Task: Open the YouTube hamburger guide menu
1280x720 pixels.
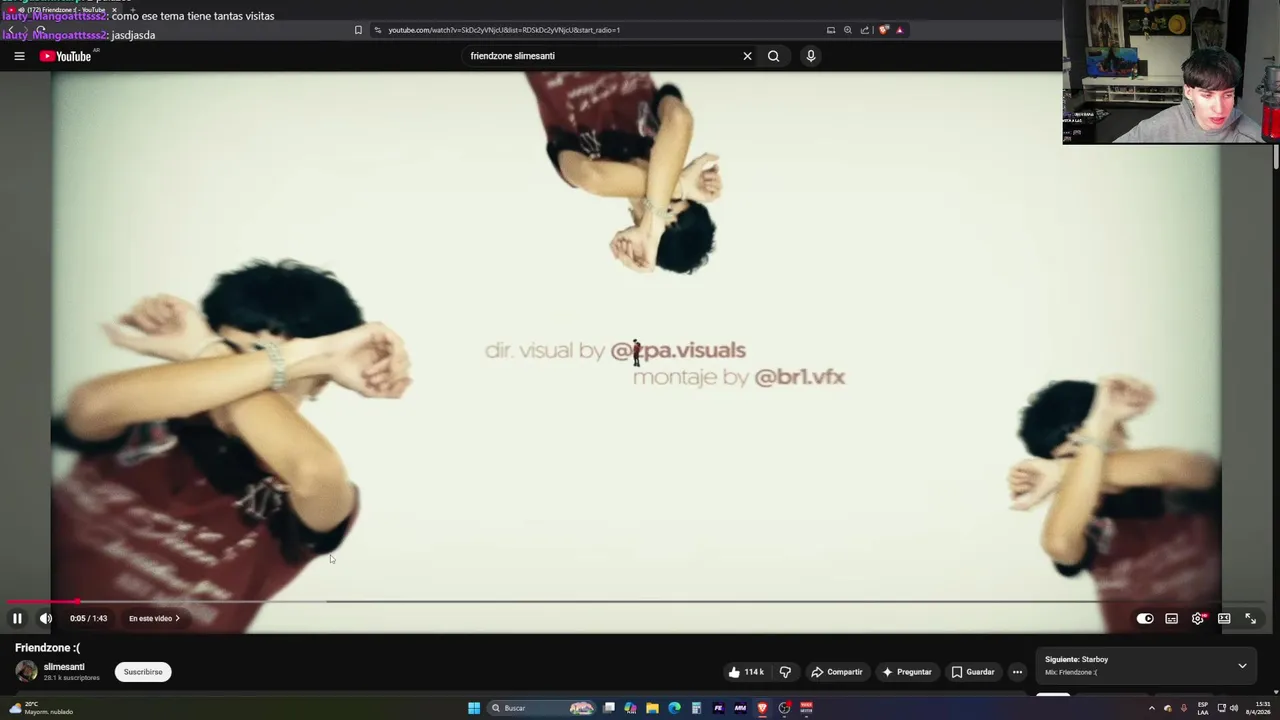Action: (19, 56)
